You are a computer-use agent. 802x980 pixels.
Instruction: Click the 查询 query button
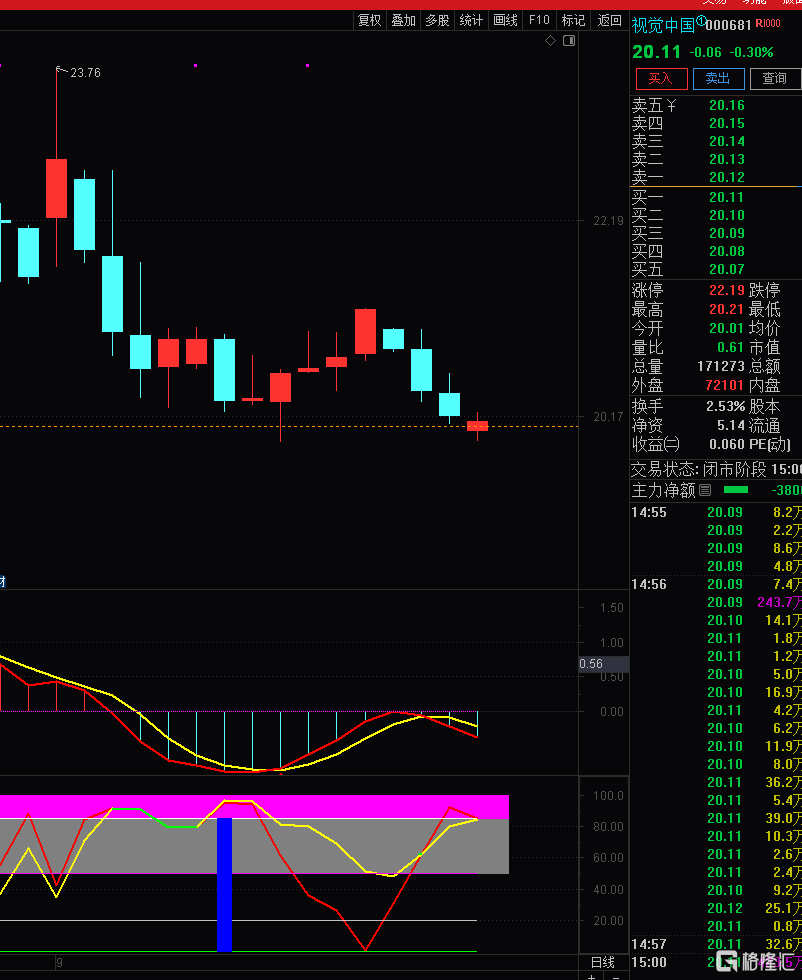pyautogui.click(x=774, y=78)
